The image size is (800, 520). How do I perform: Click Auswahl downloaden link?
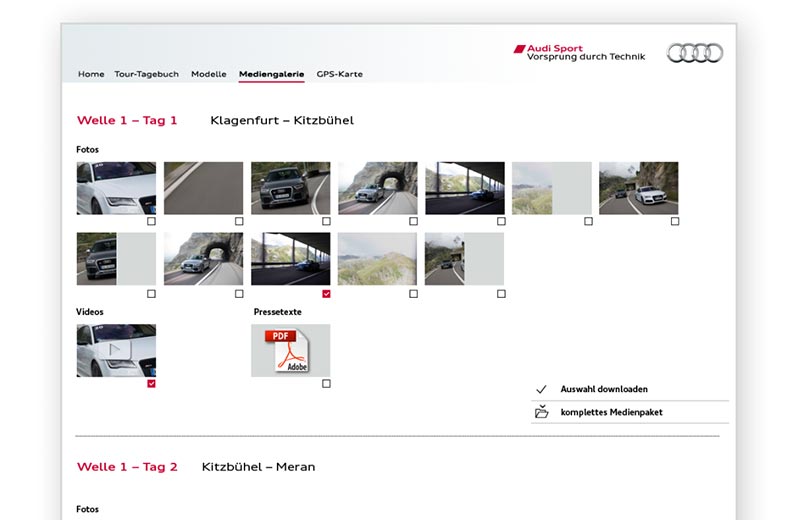tap(604, 389)
